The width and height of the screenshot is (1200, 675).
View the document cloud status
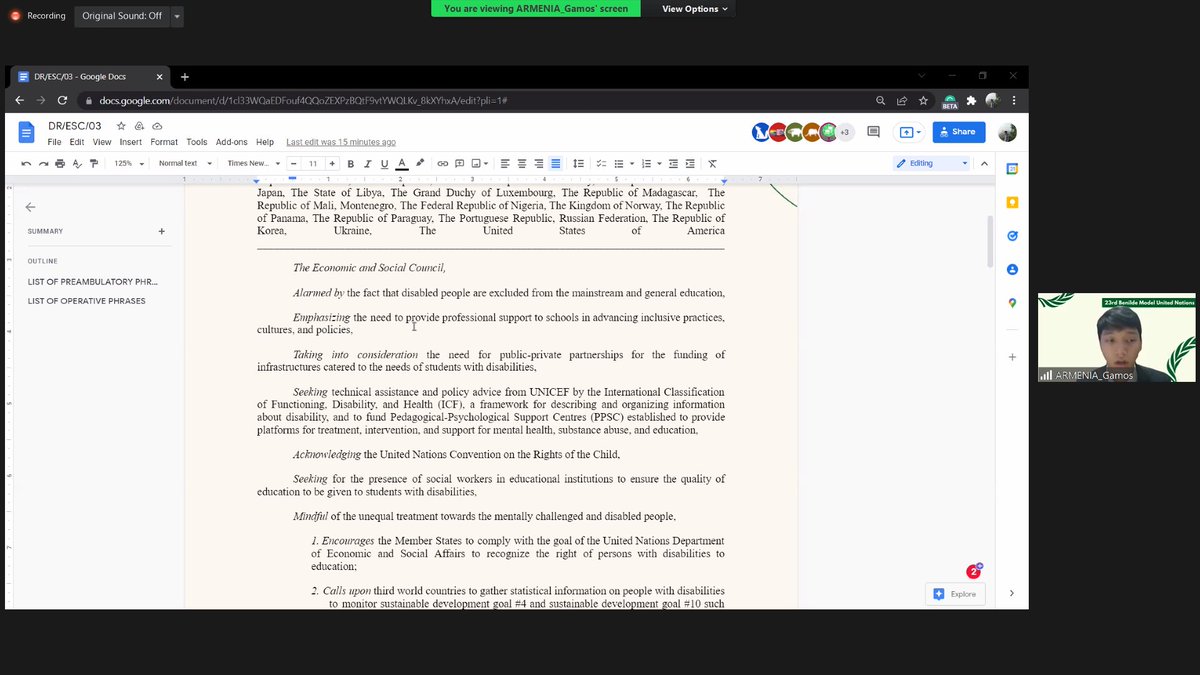coord(157,126)
